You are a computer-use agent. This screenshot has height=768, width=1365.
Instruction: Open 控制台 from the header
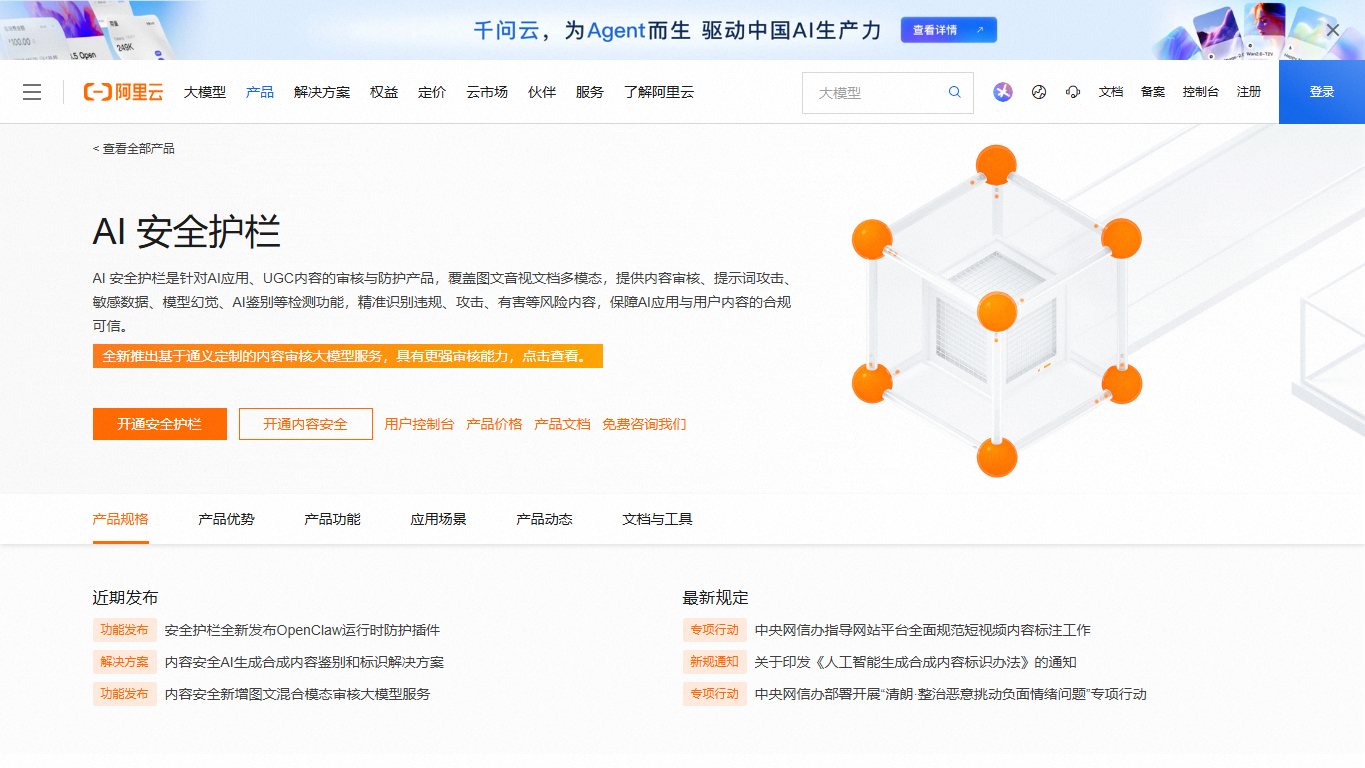point(1201,92)
